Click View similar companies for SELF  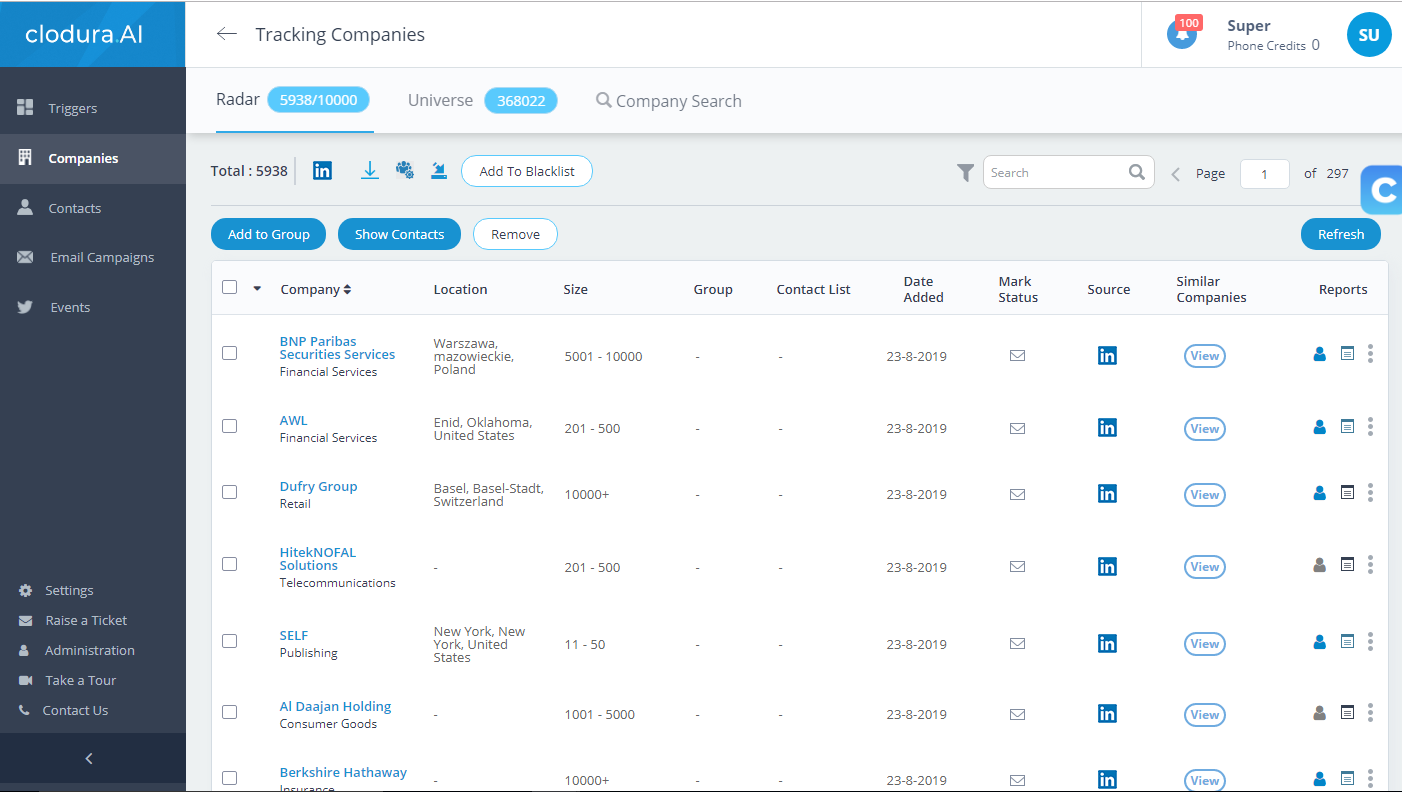[x=1205, y=644]
